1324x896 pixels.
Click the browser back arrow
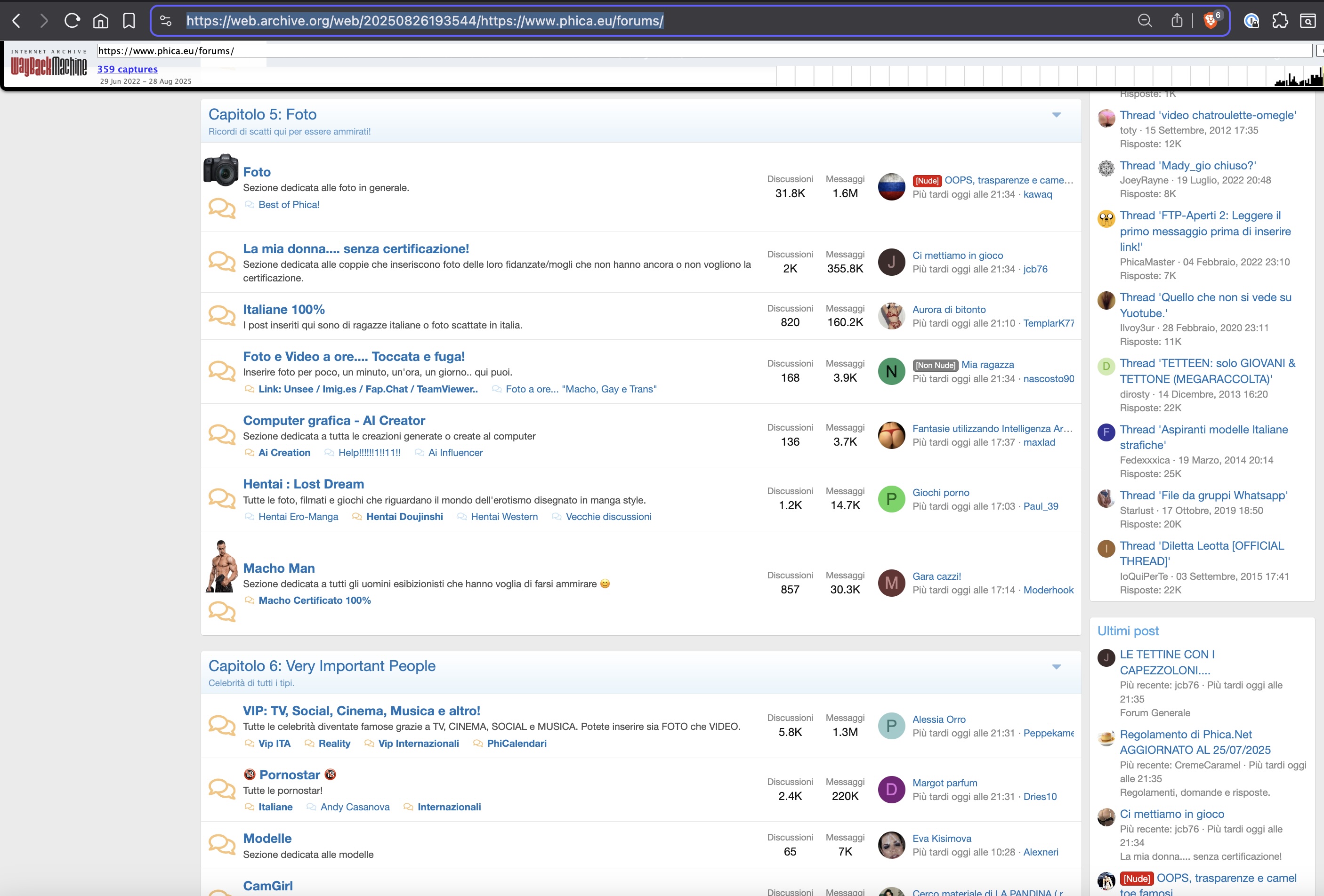click(x=16, y=21)
